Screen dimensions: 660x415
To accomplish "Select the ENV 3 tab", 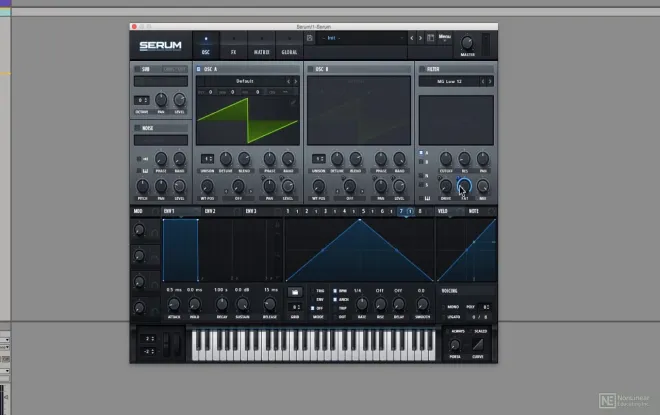I will [251, 211].
